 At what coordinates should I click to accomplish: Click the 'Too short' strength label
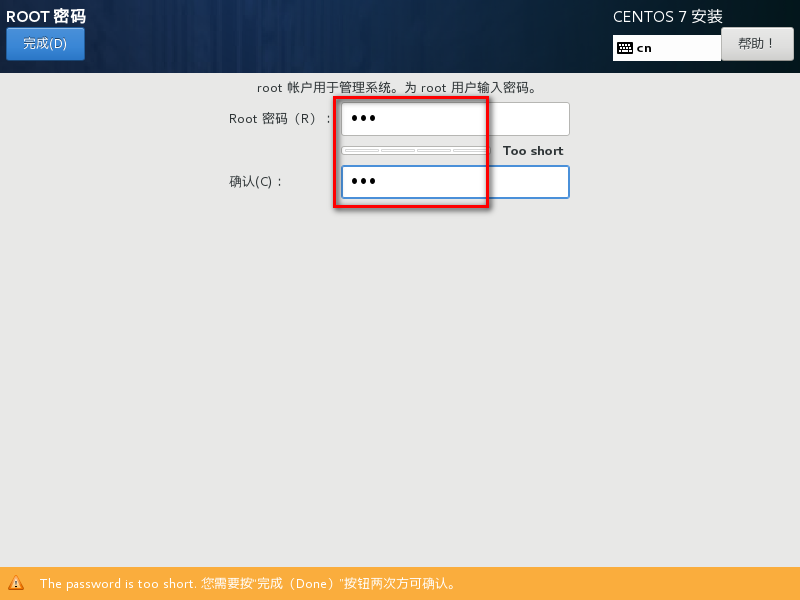[531, 150]
